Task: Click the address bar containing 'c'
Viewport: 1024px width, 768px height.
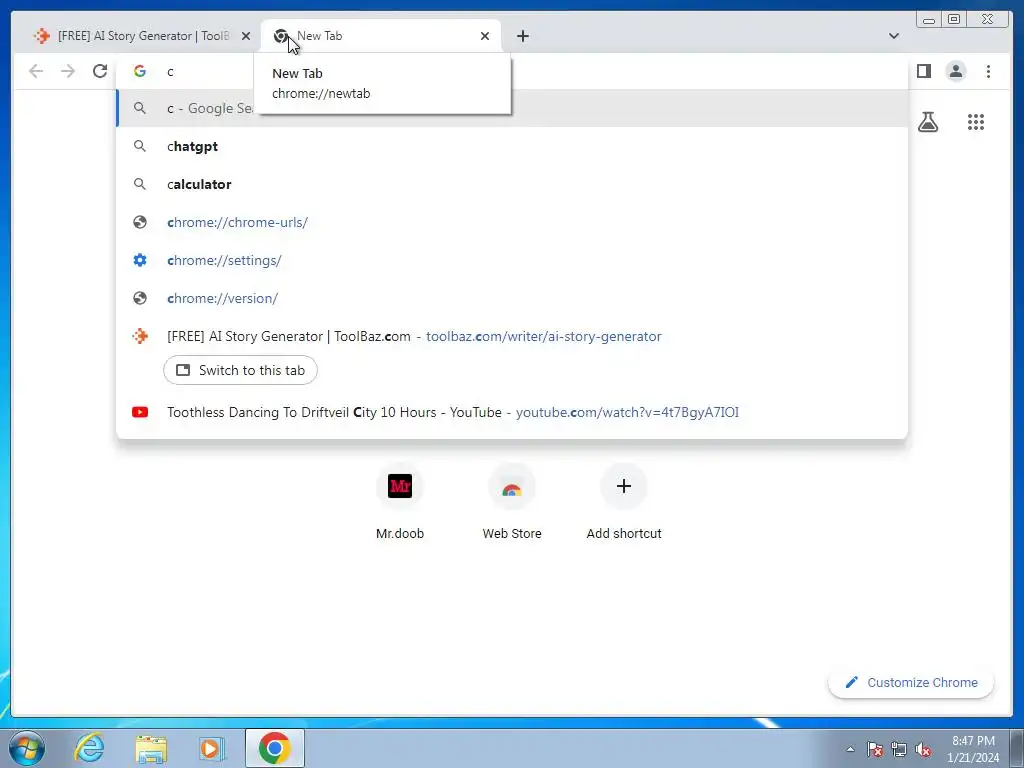Action: click(x=512, y=71)
